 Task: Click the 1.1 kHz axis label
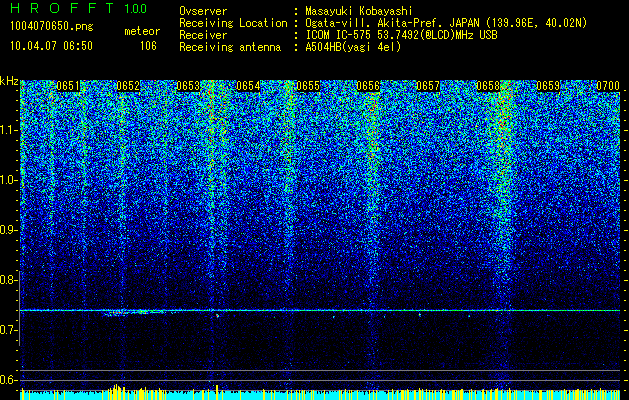(x=8, y=130)
